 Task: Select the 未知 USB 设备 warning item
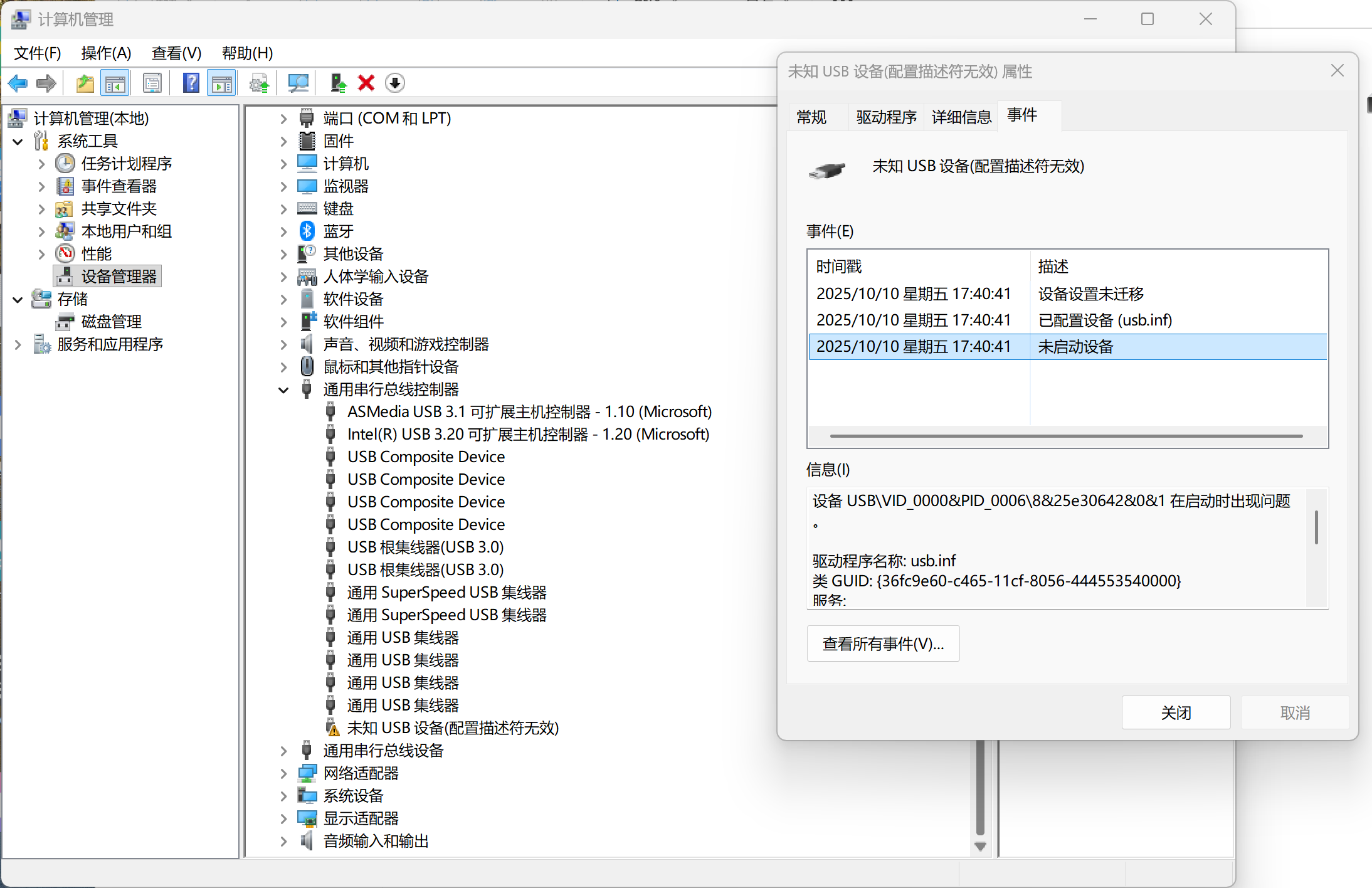(452, 728)
